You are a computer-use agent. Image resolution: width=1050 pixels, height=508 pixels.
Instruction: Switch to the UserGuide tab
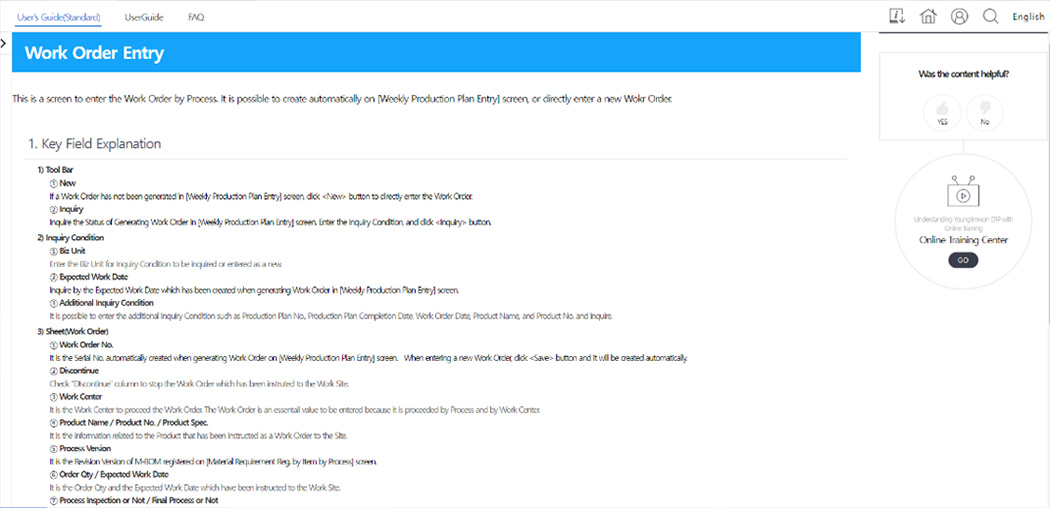(x=145, y=17)
